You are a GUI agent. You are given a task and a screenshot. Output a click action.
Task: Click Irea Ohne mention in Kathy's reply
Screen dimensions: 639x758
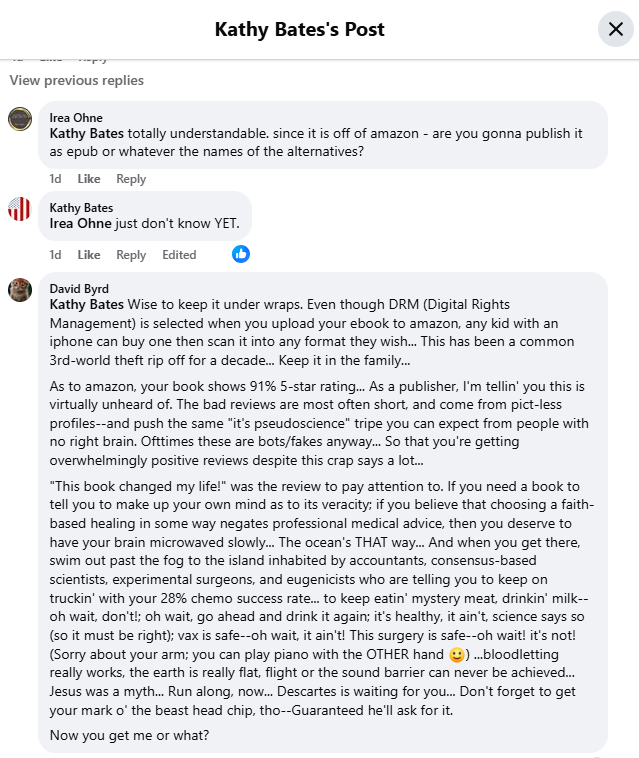point(82,223)
